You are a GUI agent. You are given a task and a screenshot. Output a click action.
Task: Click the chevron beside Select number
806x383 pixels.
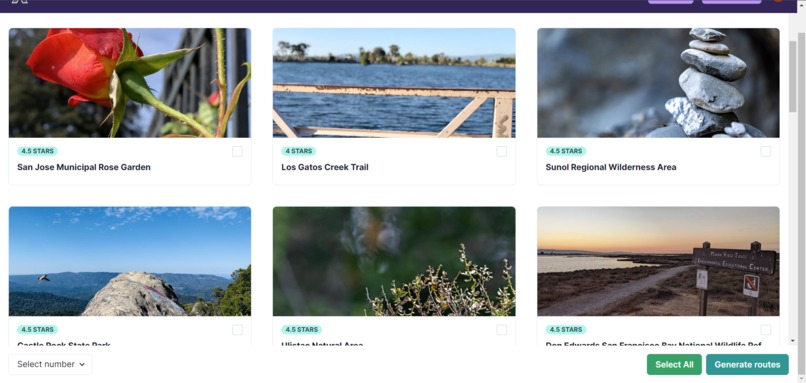pos(82,364)
